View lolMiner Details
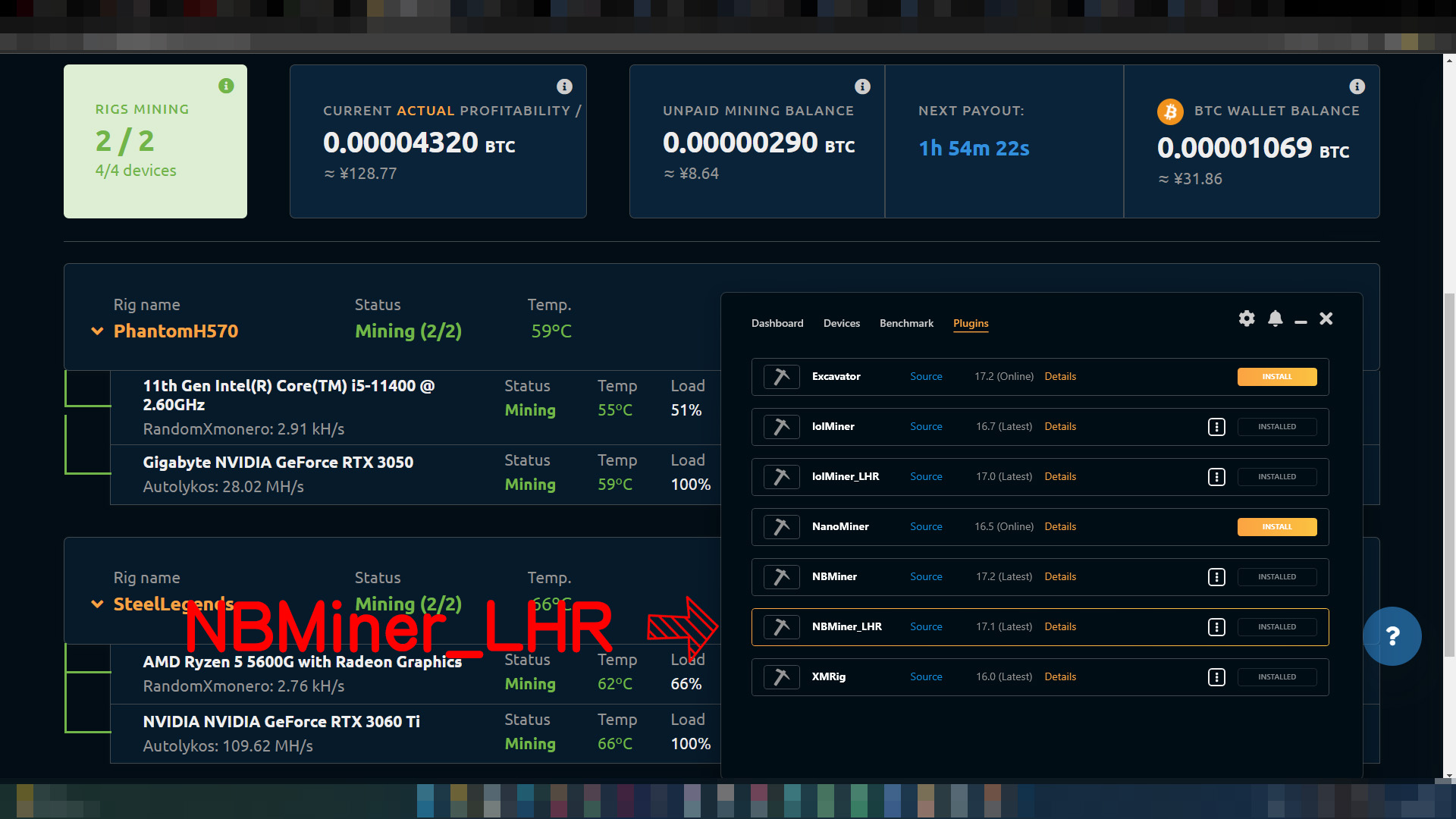The image size is (1456, 819). (1060, 427)
